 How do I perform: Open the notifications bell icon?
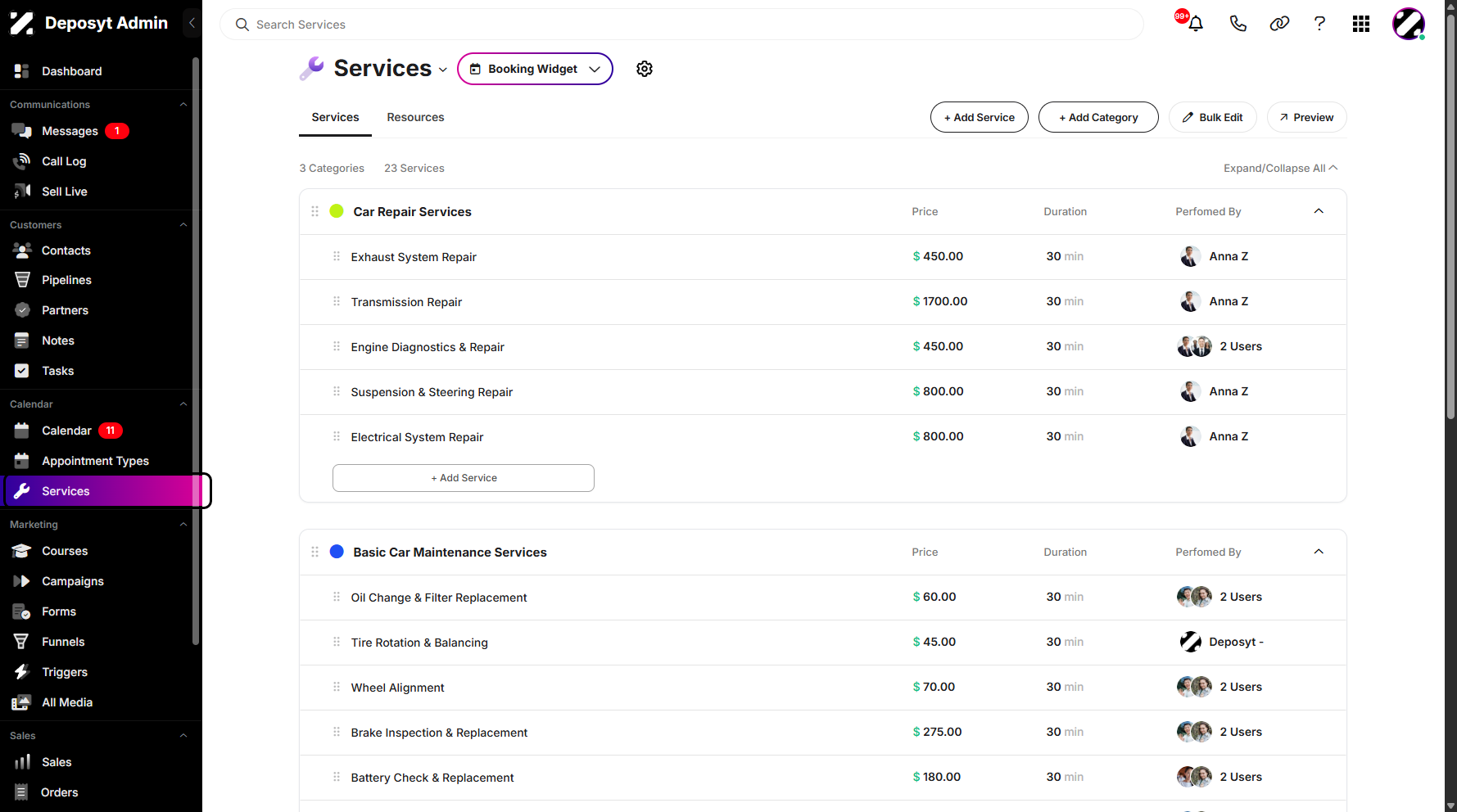point(1195,24)
